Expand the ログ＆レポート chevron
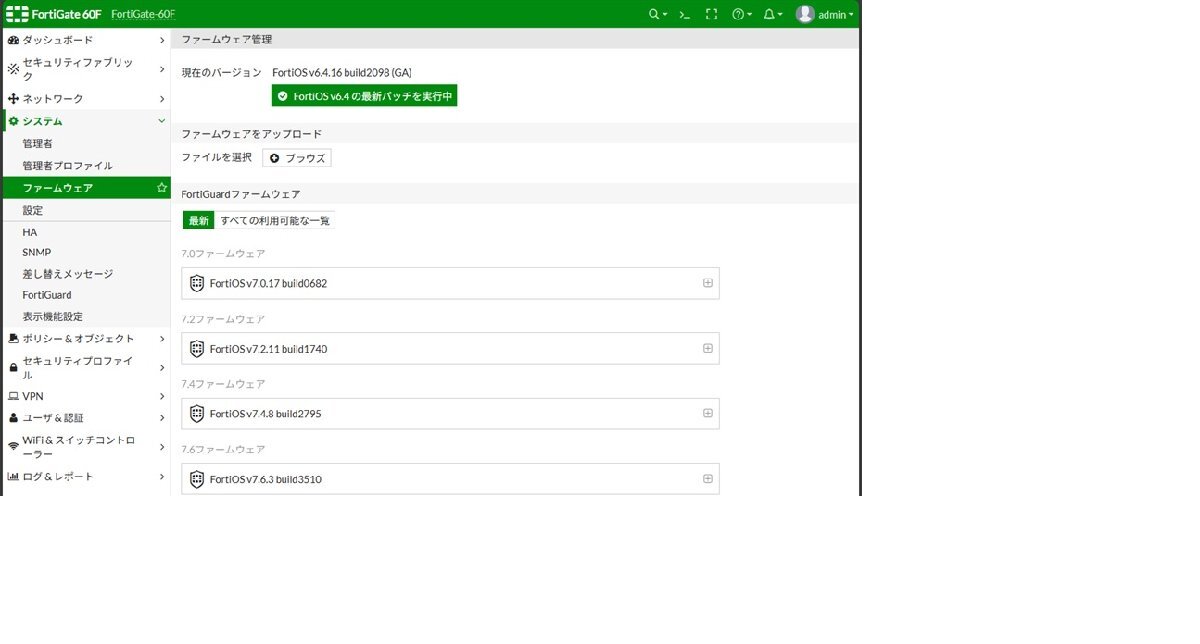Viewport: 1200px width, 644px height. coord(162,476)
